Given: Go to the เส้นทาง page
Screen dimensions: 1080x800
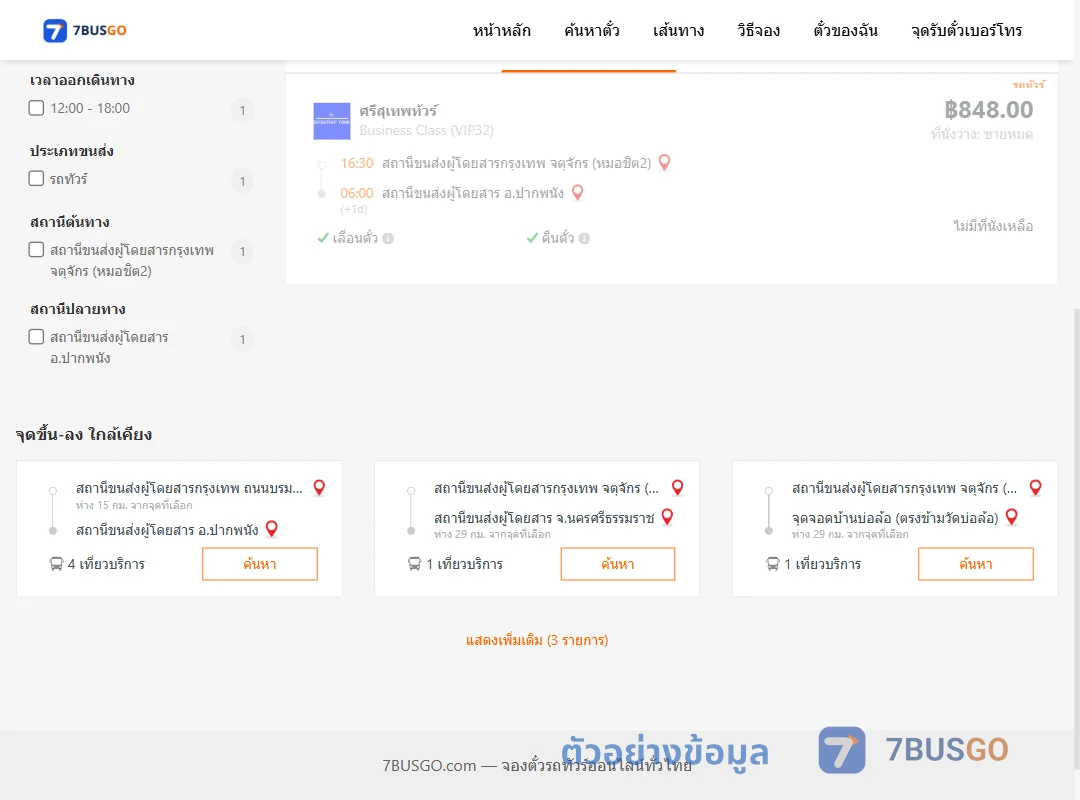Looking at the screenshot, I should point(678,30).
